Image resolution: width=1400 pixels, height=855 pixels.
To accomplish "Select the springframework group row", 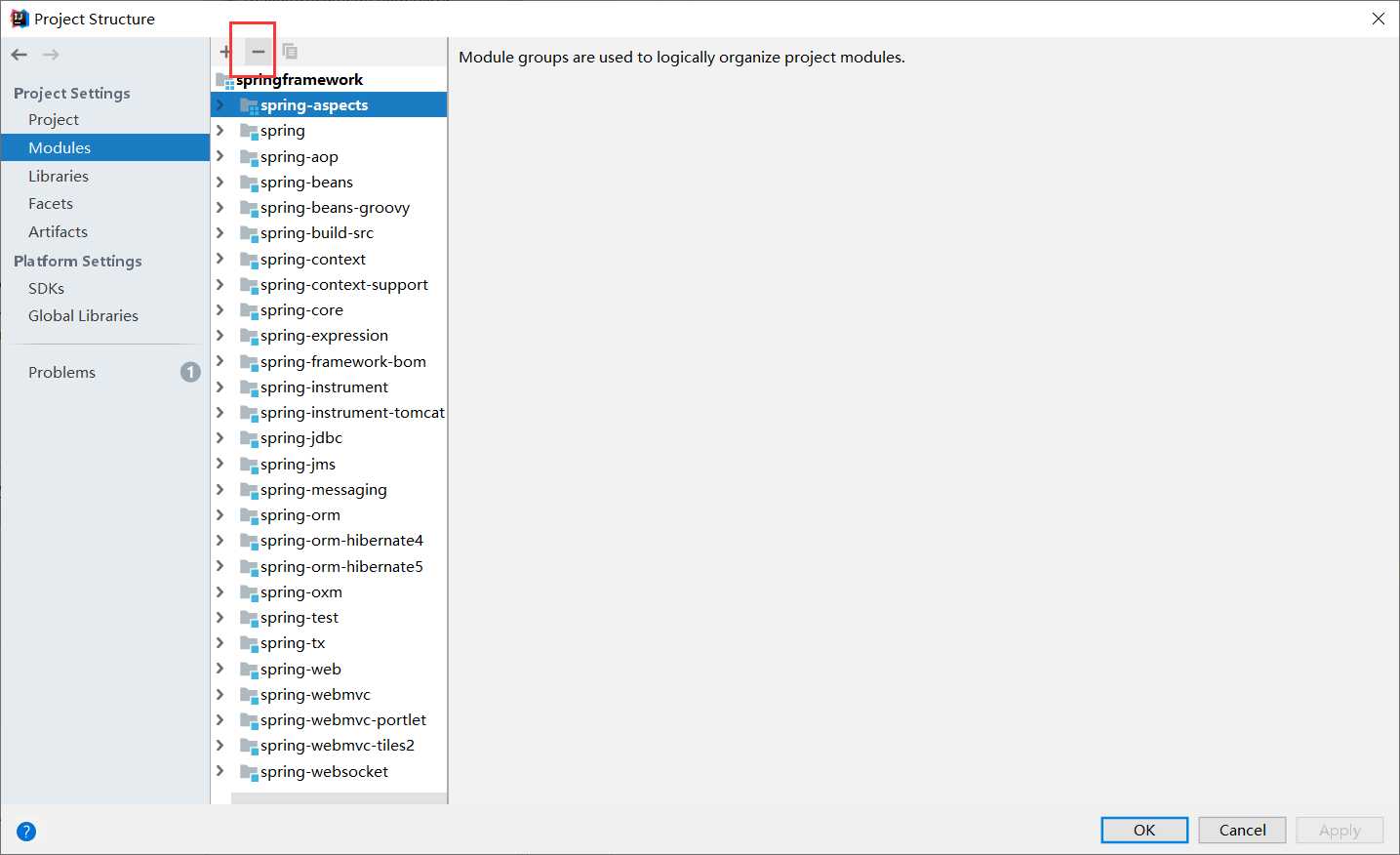I will tap(329, 80).
